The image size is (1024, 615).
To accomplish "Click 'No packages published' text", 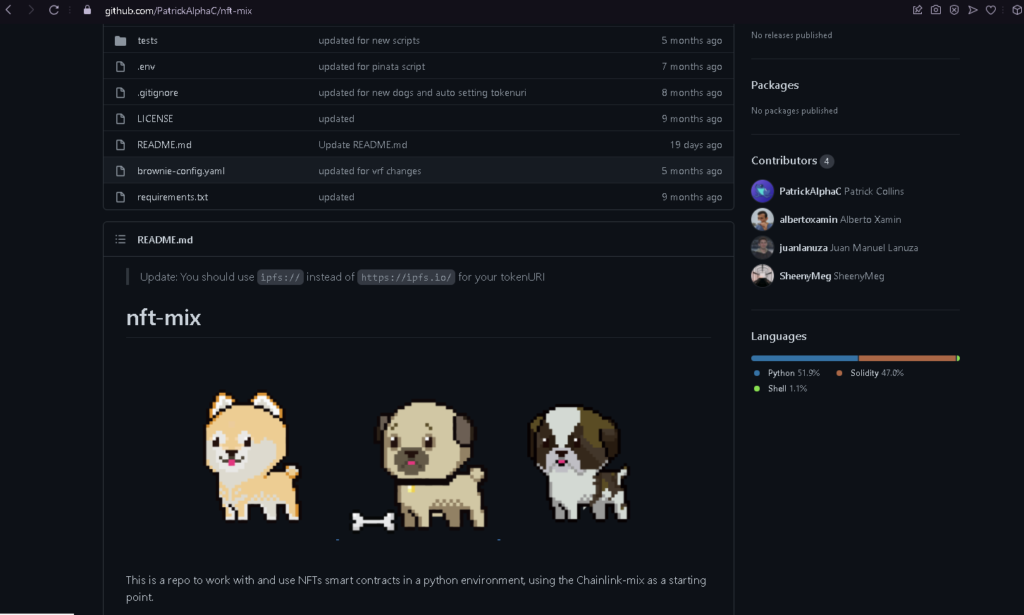I will point(794,111).
